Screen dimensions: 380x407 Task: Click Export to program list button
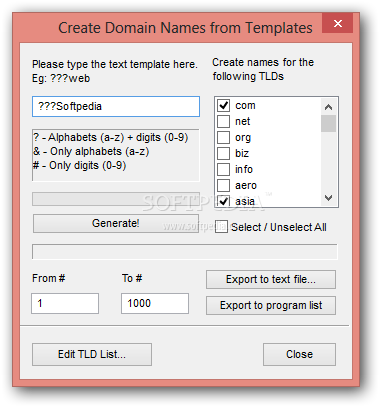(271, 305)
